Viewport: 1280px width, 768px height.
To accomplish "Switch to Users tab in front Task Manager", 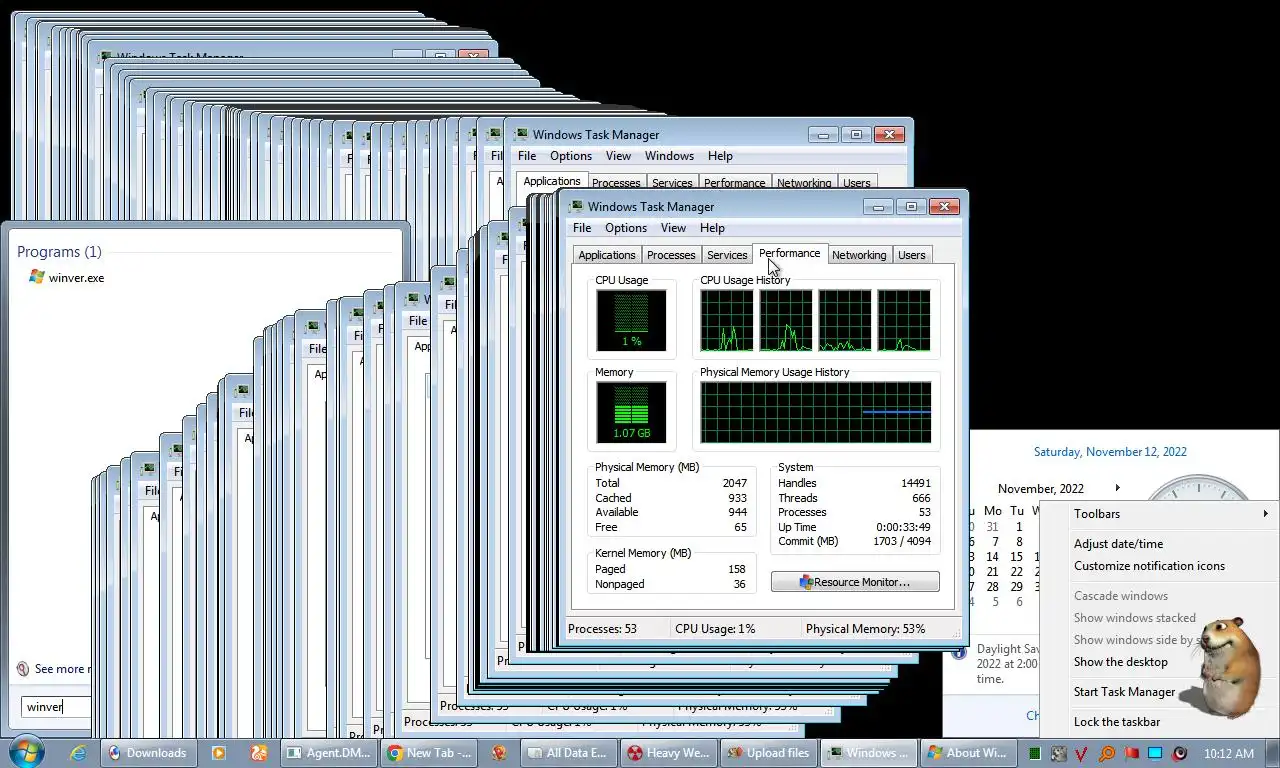I will click(912, 255).
